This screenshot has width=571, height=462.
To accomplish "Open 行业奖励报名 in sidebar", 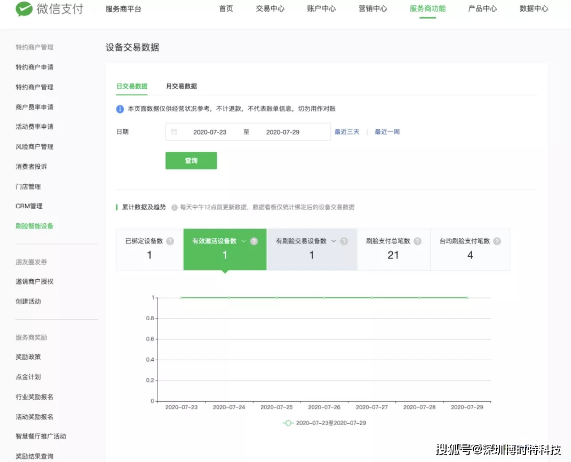I will 34,397.
